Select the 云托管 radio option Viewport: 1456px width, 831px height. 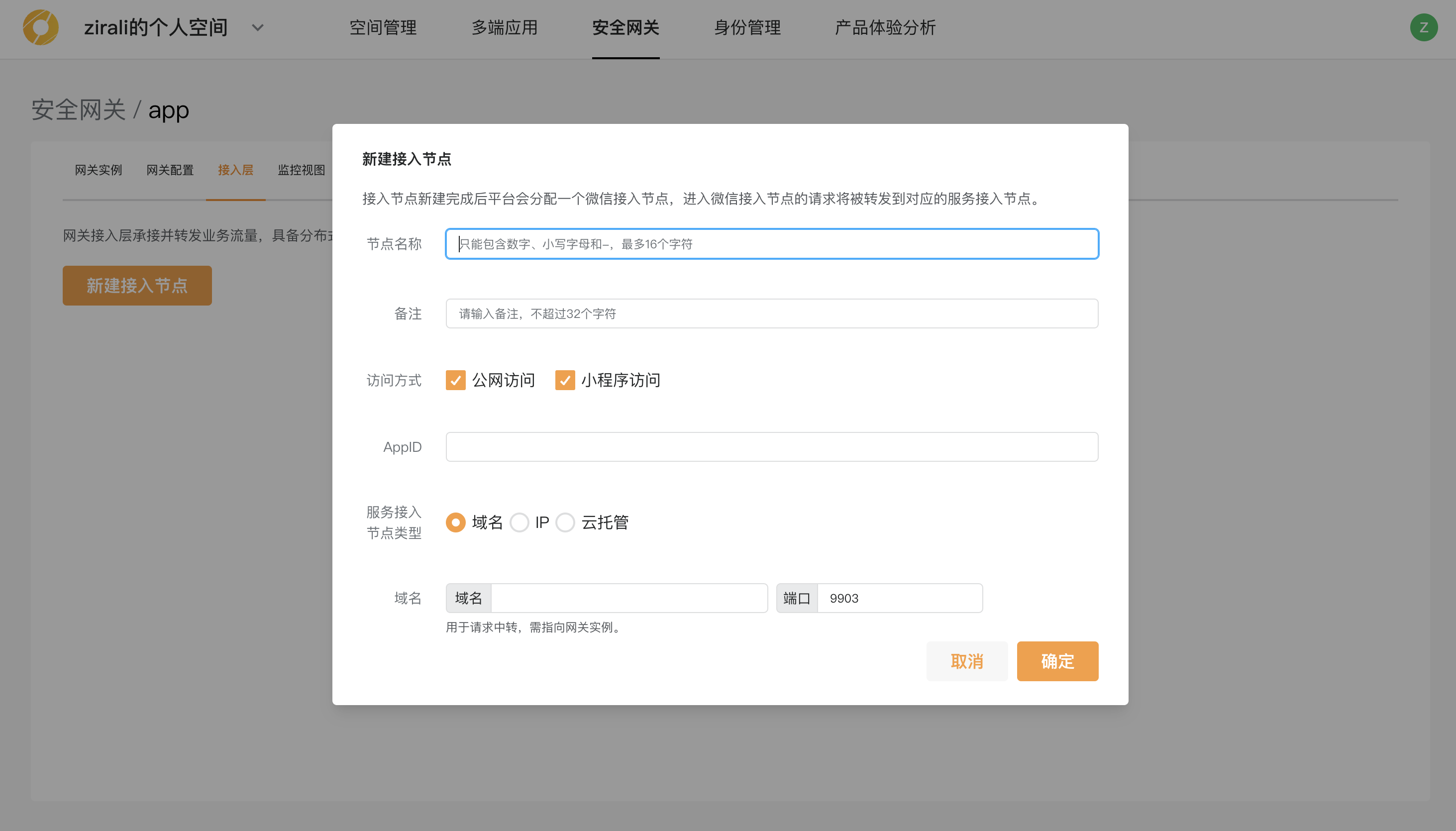(x=565, y=522)
